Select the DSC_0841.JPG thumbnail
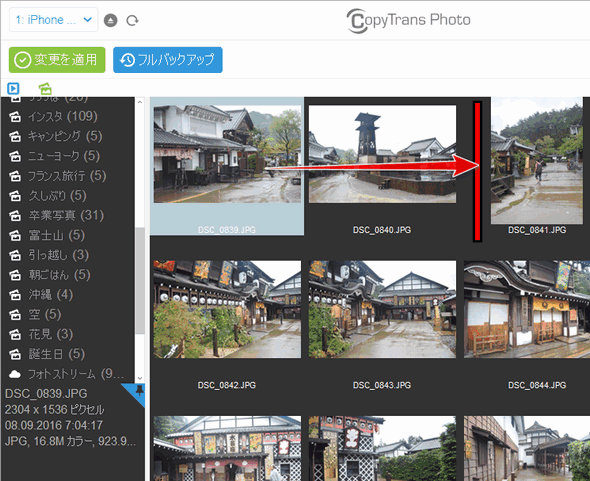The height and width of the screenshot is (481, 590). 537,160
